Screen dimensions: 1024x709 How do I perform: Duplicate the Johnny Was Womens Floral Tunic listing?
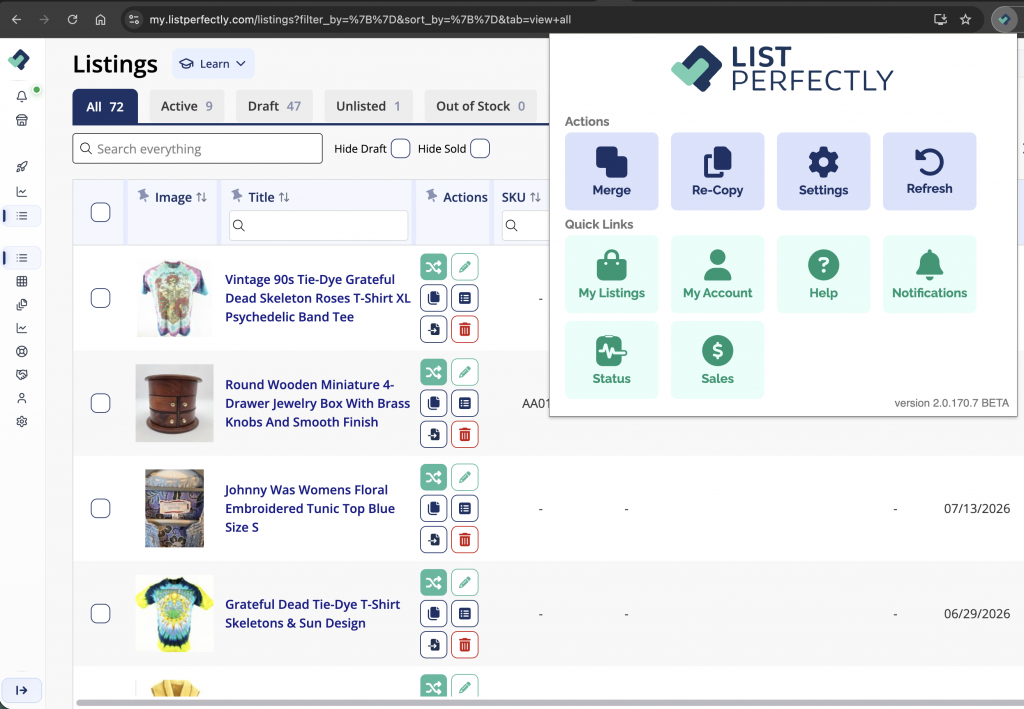(434, 508)
